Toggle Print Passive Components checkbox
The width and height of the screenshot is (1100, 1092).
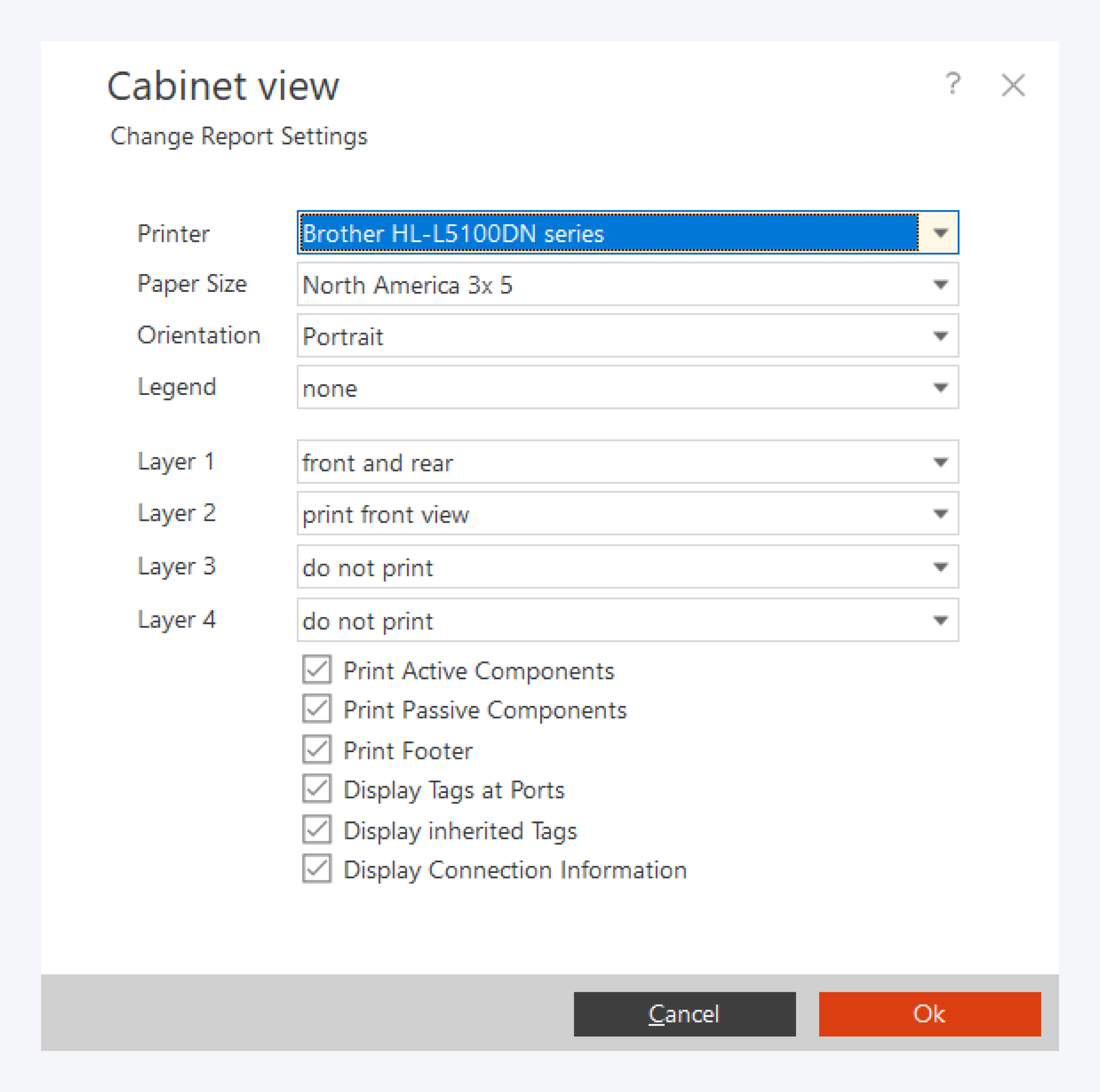(x=316, y=709)
